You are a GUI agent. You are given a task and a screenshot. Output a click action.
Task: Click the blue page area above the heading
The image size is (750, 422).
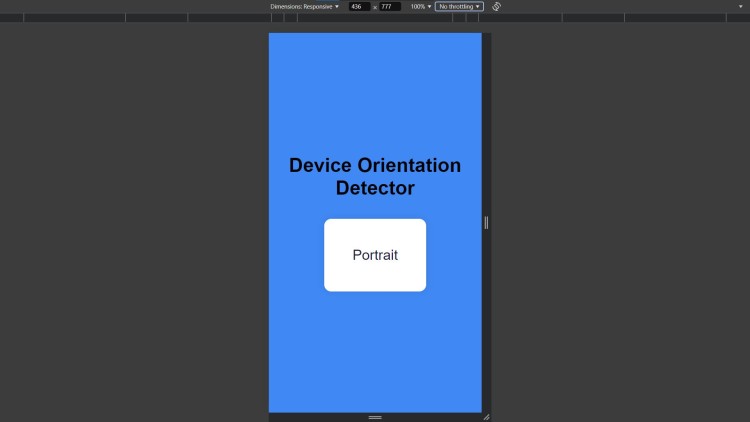click(375, 90)
